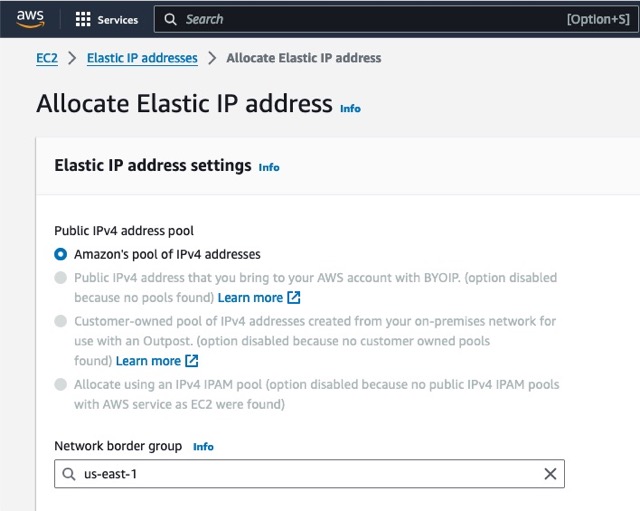The image size is (640, 511).
Task: Click external link icon after Outpost Learn more
Action: click(x=192, y=361)
